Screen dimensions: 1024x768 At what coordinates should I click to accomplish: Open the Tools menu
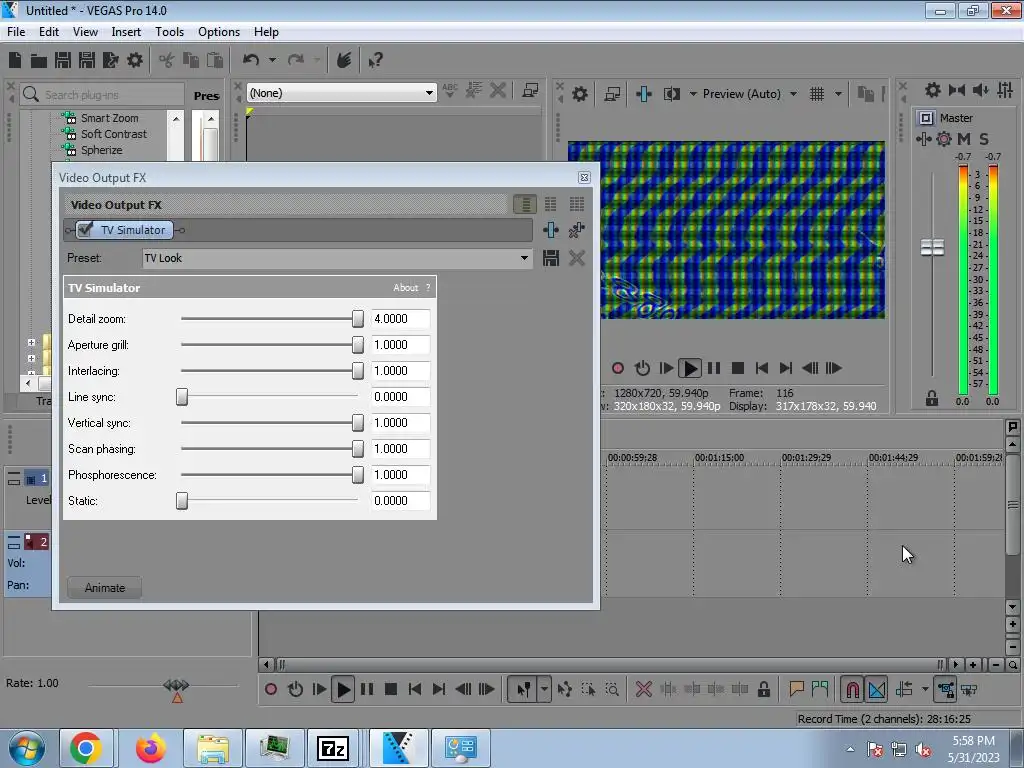point(169,32)
